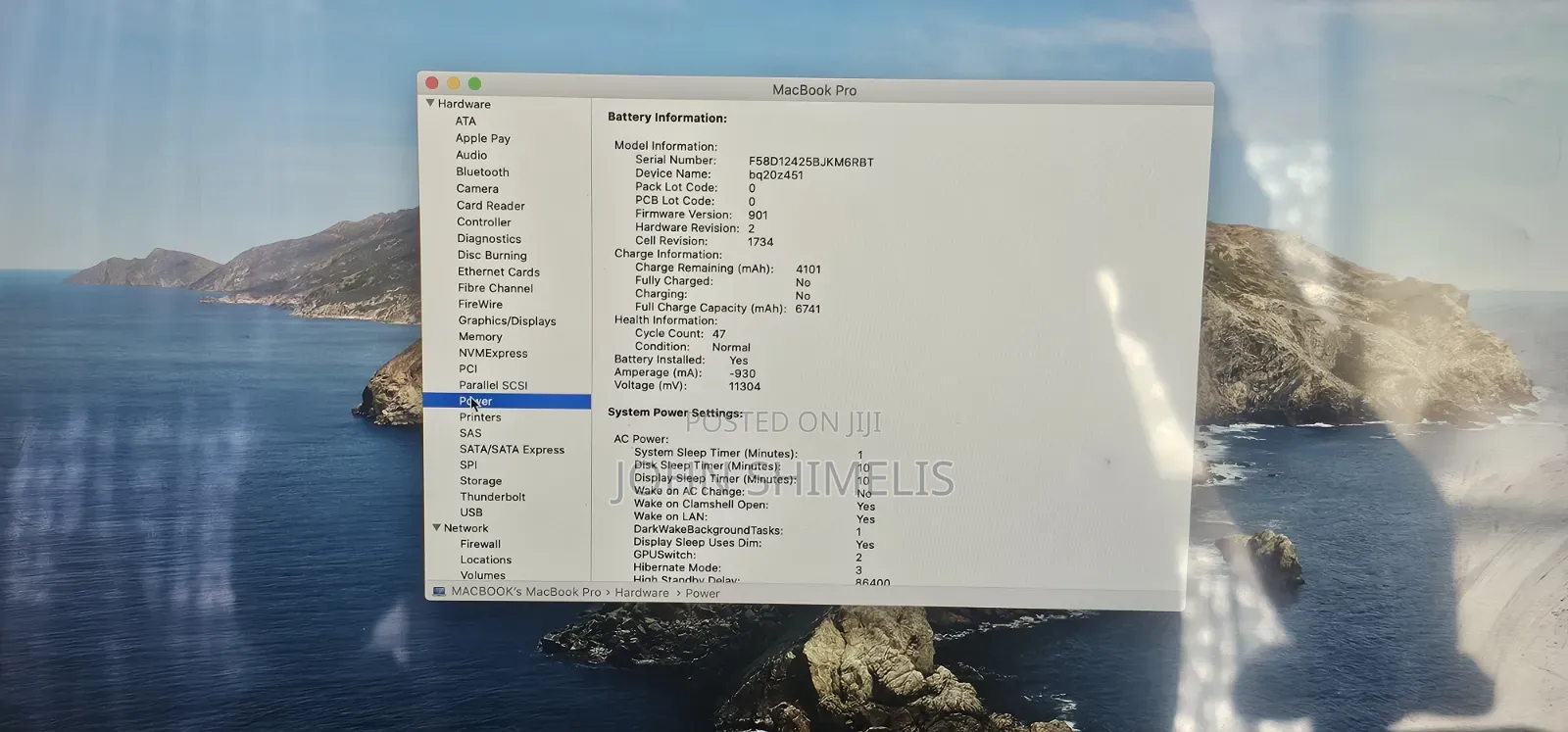Click the MacBook Pro window title
Viewport: 1568px width, 732px height.
click(x=814, y=90)
